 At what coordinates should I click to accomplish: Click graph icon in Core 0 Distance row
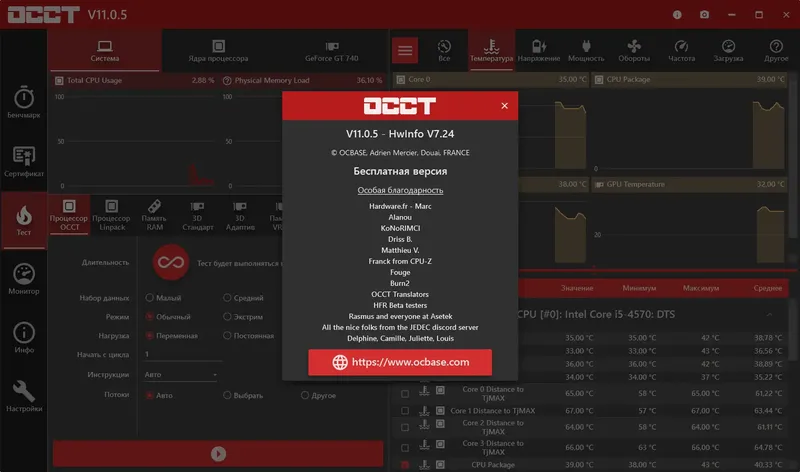click(x=424, y=391)
